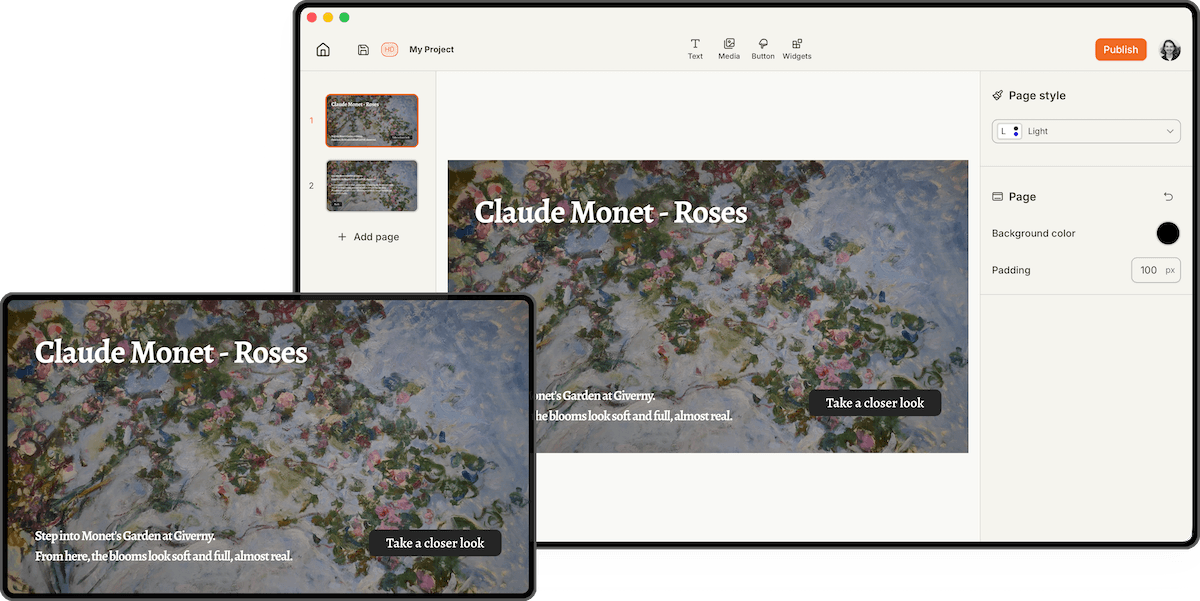Click the Page section icon in right panel
This screenshot has height=601, width=1200.
point(997,196)
